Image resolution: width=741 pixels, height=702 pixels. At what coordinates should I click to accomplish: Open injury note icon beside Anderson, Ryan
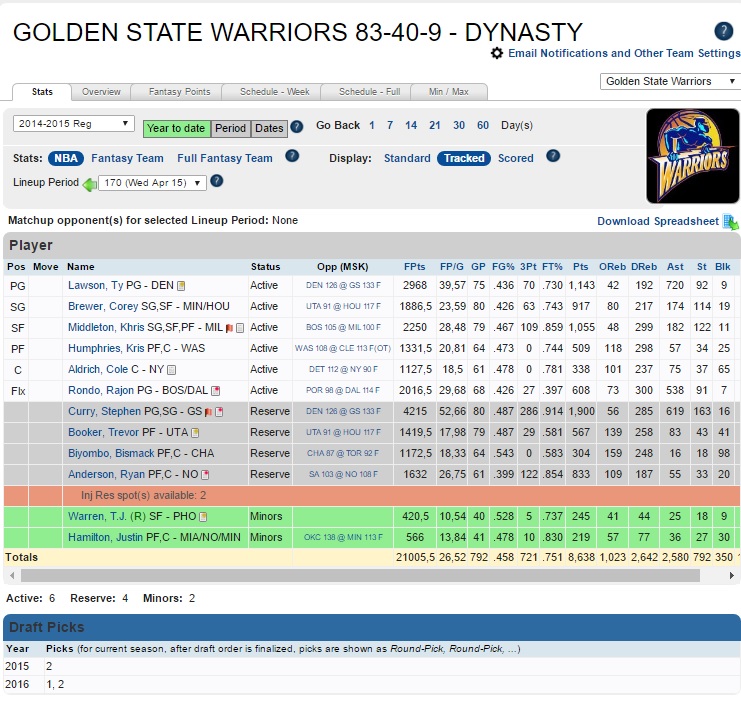tap(205, 475)
